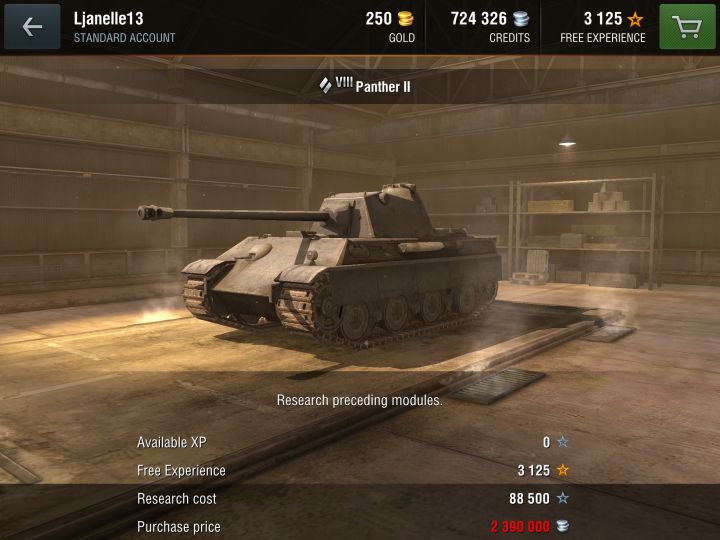Click the 3 125 free experience balance
This screenshot has height=540, width=720.
pyautogui.click(x=602, y=19)
